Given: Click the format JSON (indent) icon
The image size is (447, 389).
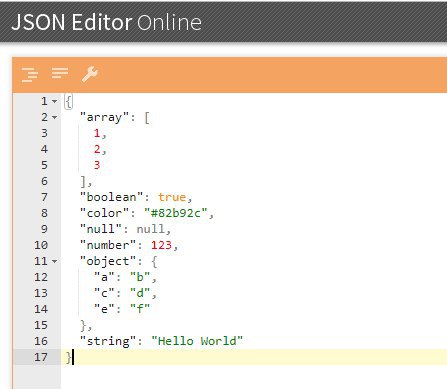Looking at the screenshot, I should coord(30,74).
